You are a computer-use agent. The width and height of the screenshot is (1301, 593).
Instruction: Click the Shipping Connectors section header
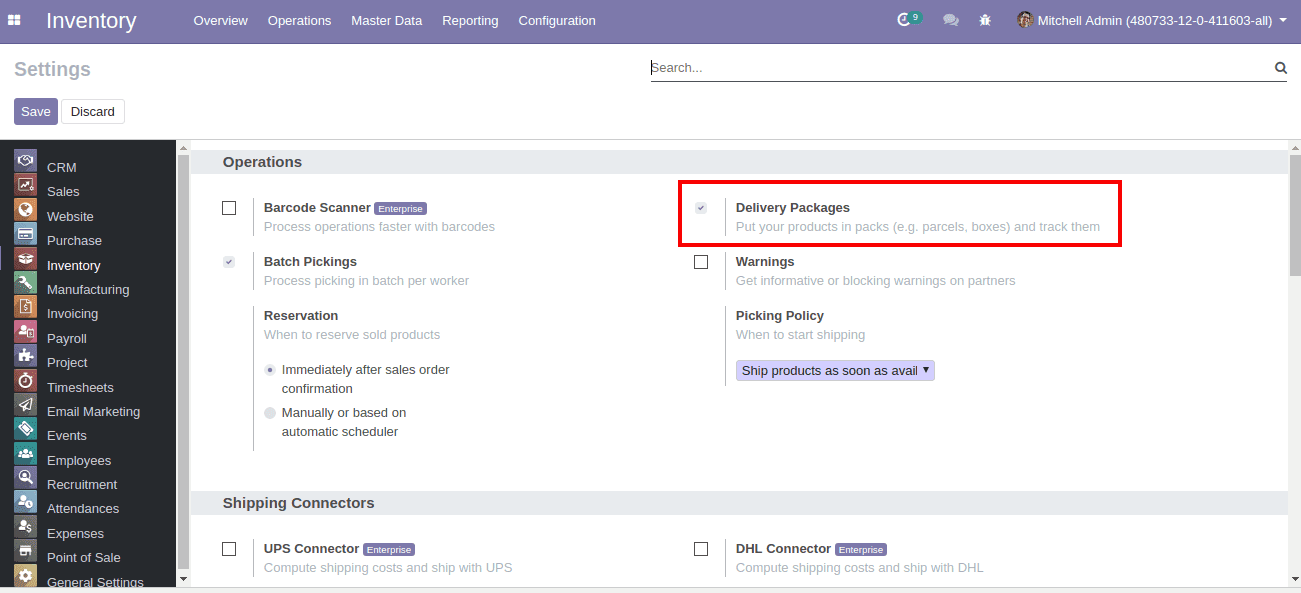click(299, 503)
